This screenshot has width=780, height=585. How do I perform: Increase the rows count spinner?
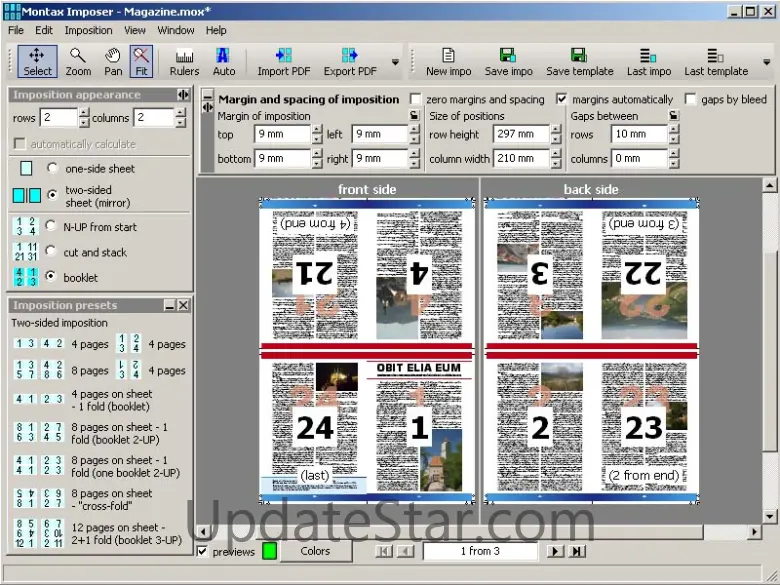(84, 112)
